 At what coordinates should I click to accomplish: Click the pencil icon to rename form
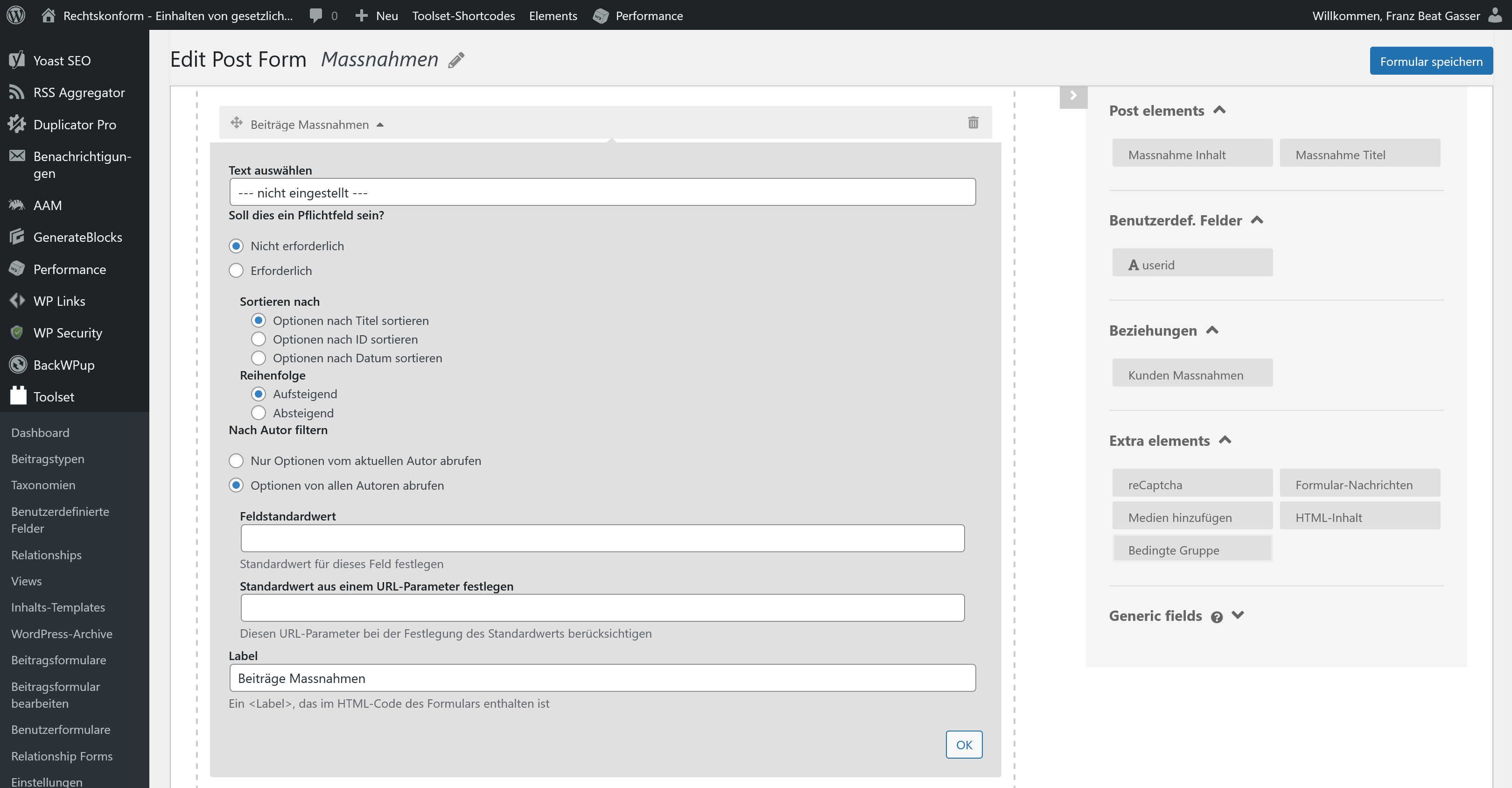(456, 60)
